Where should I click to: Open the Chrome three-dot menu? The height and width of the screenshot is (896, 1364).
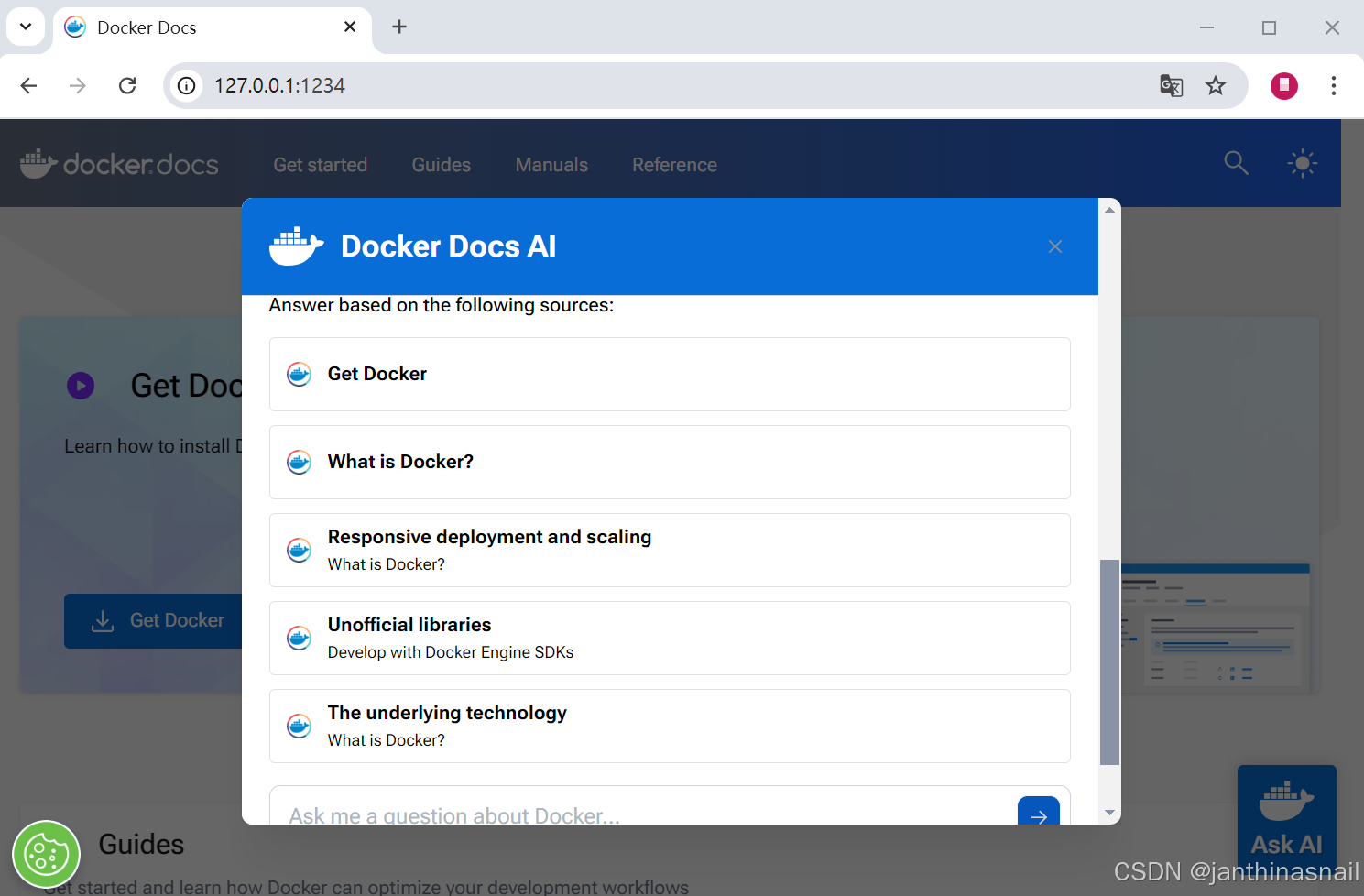[x=1333, y=85]
